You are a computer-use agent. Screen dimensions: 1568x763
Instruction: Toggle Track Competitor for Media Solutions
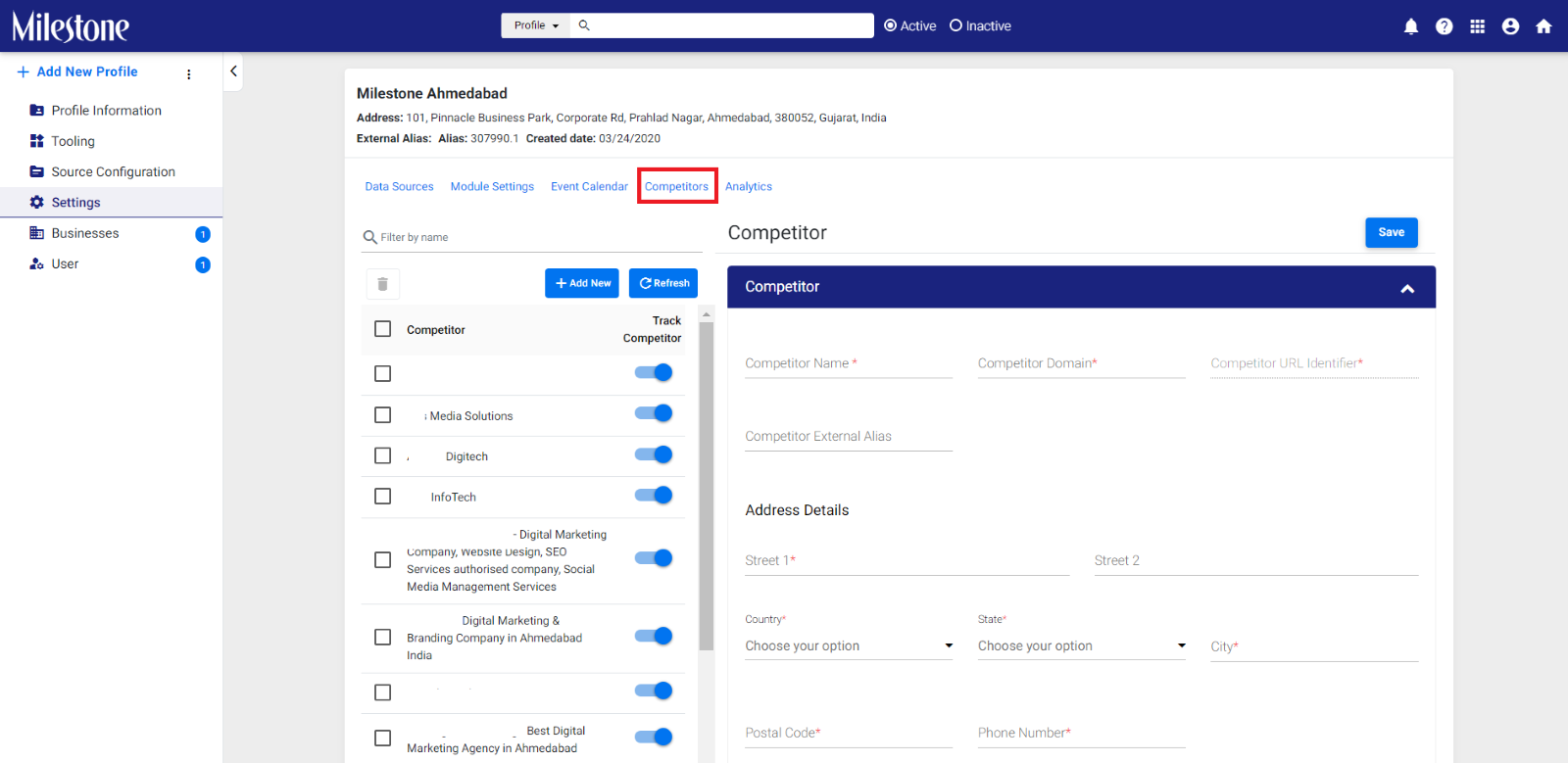click(654, 413)
